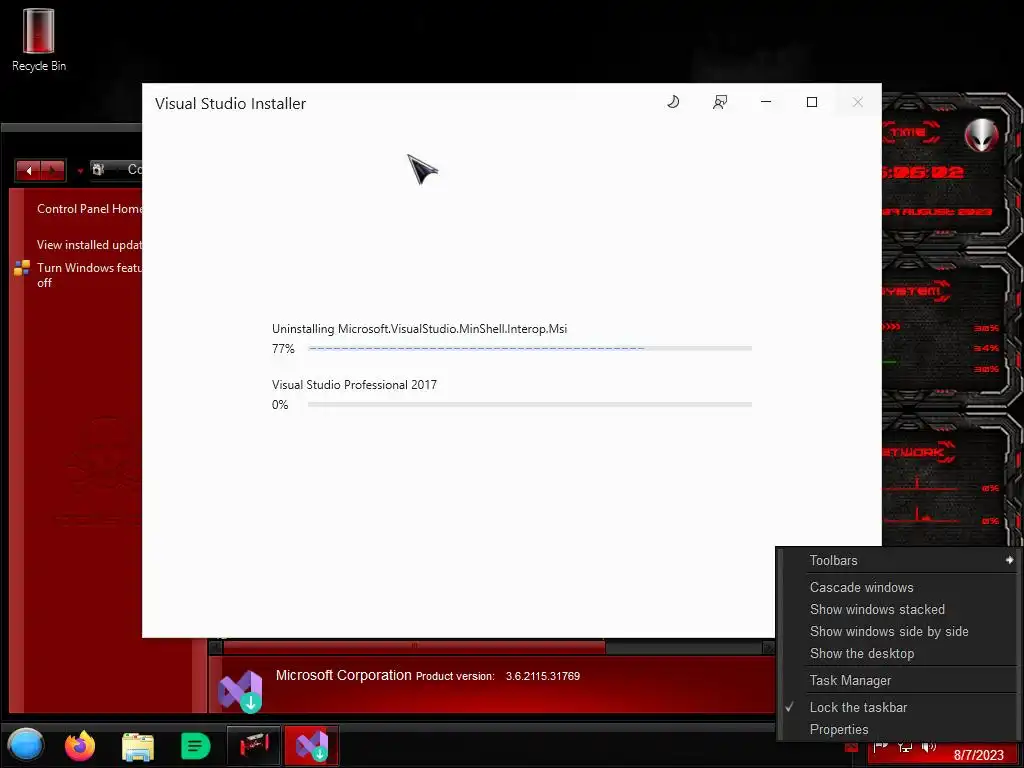Click the 8/7/2023 date in system tray
Image resolution: width=1024 pixels, height=768 pixels.
978,756
